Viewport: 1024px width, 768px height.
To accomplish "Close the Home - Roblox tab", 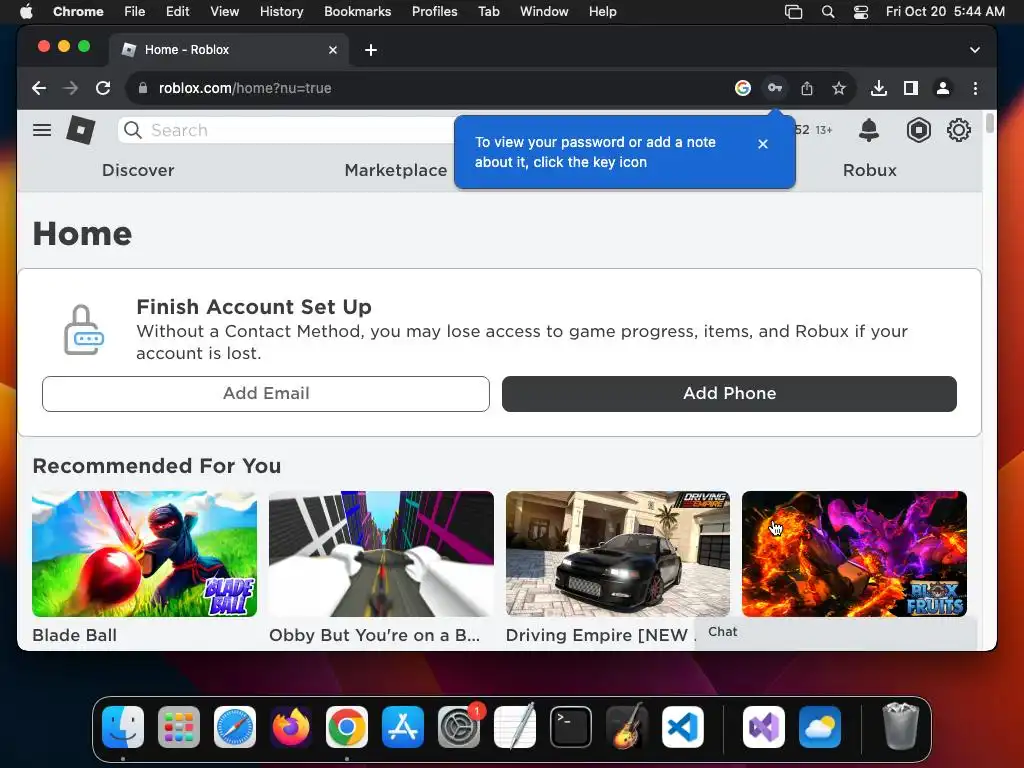I will [x=333, y=50].
